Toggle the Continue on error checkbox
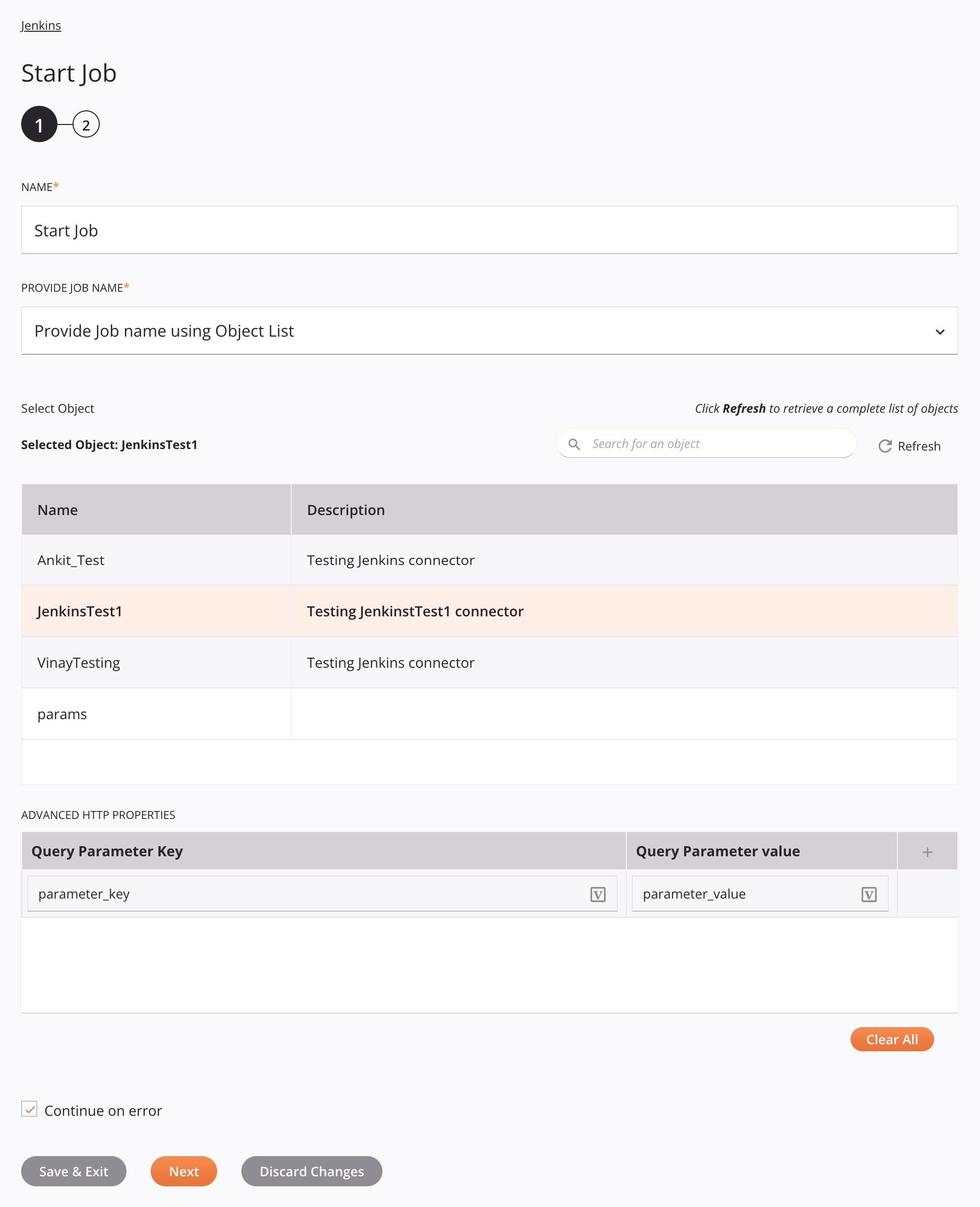Image resolution: width=980 pixels, height=1207 pixels. [x=29, y=1109]
